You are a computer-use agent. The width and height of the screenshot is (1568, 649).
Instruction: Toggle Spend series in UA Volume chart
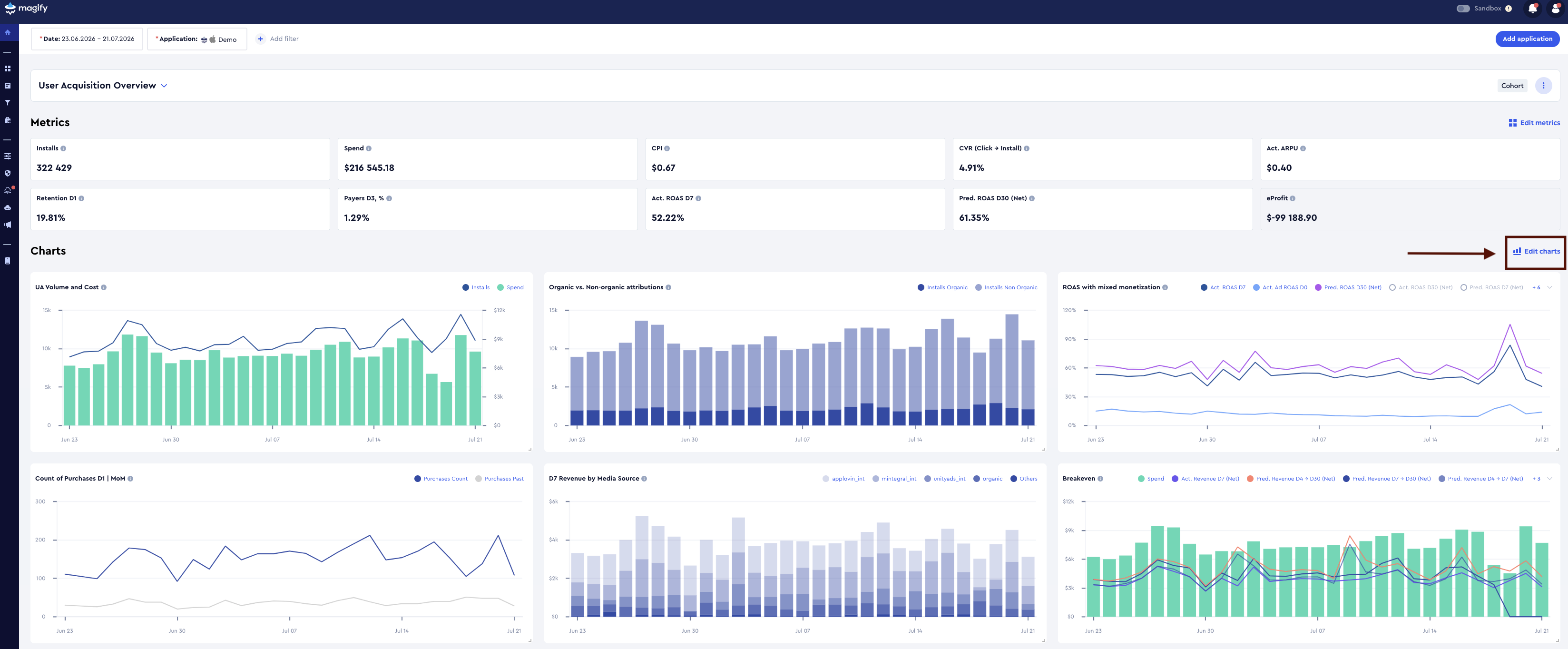(510, 287)
